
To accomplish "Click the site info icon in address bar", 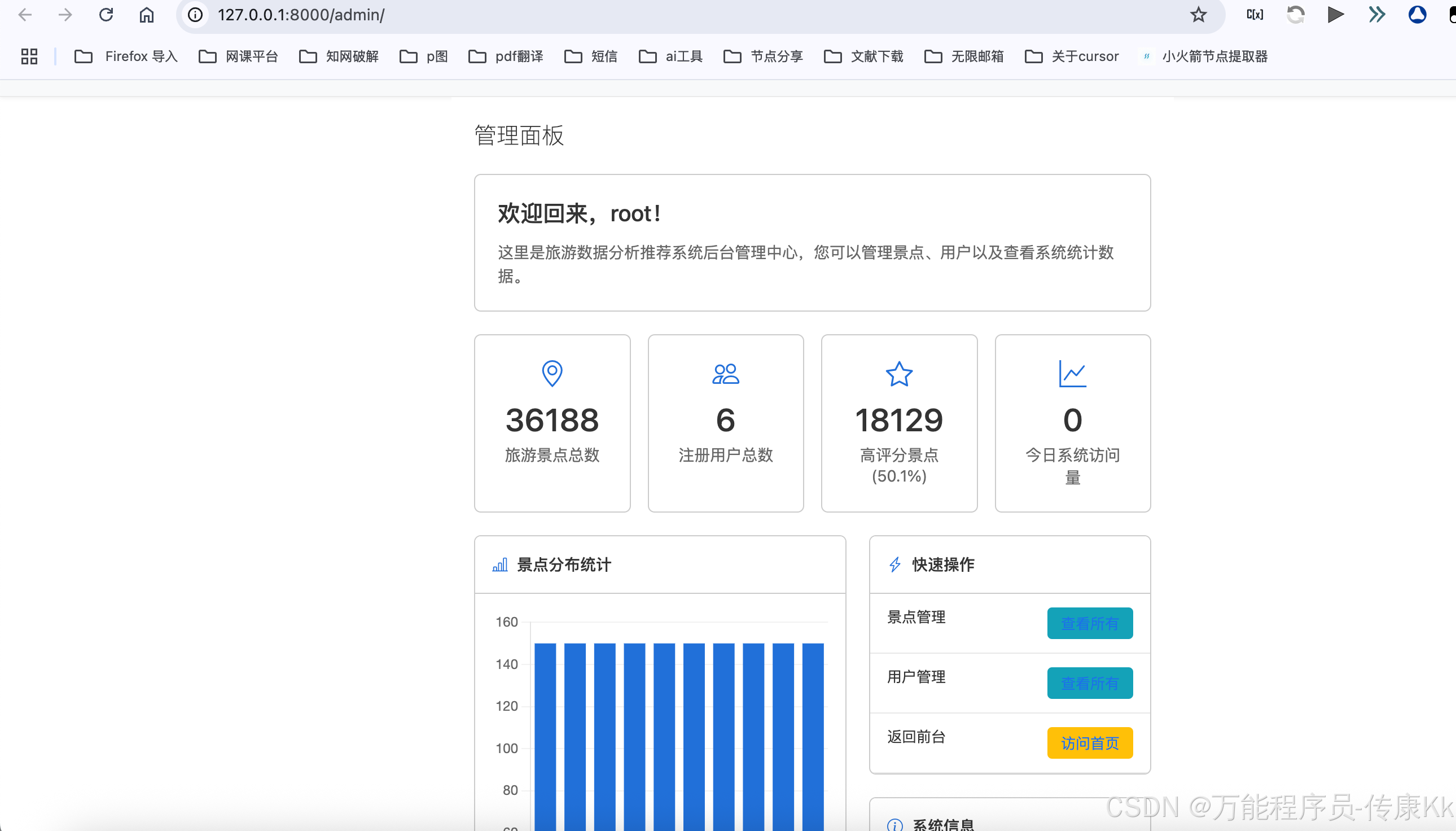I will [195, 15].
